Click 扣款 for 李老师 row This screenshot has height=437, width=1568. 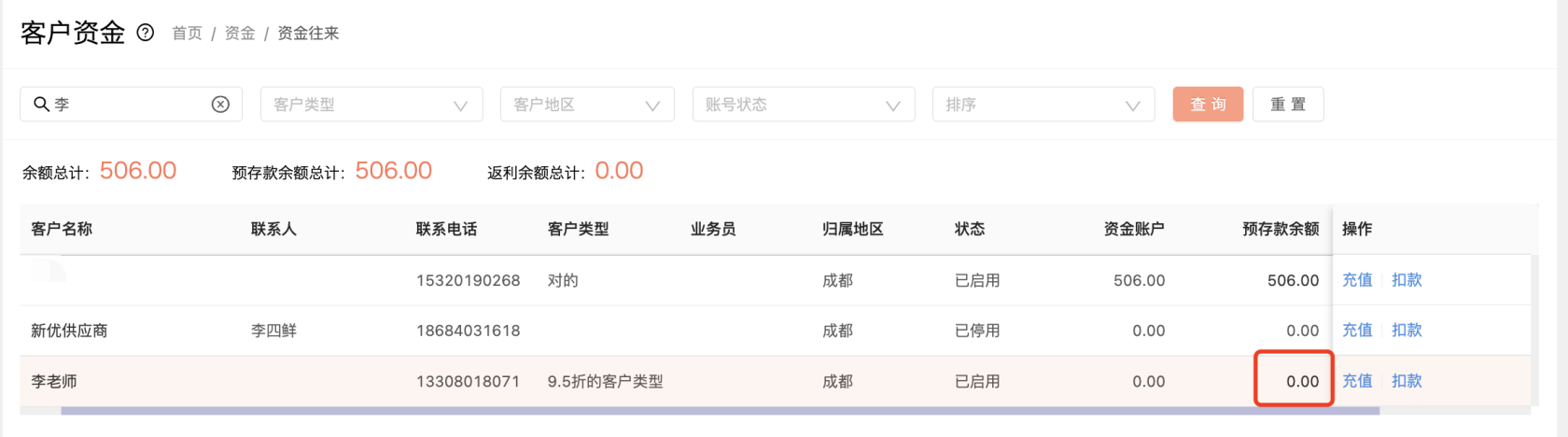tap(1407, 381)
